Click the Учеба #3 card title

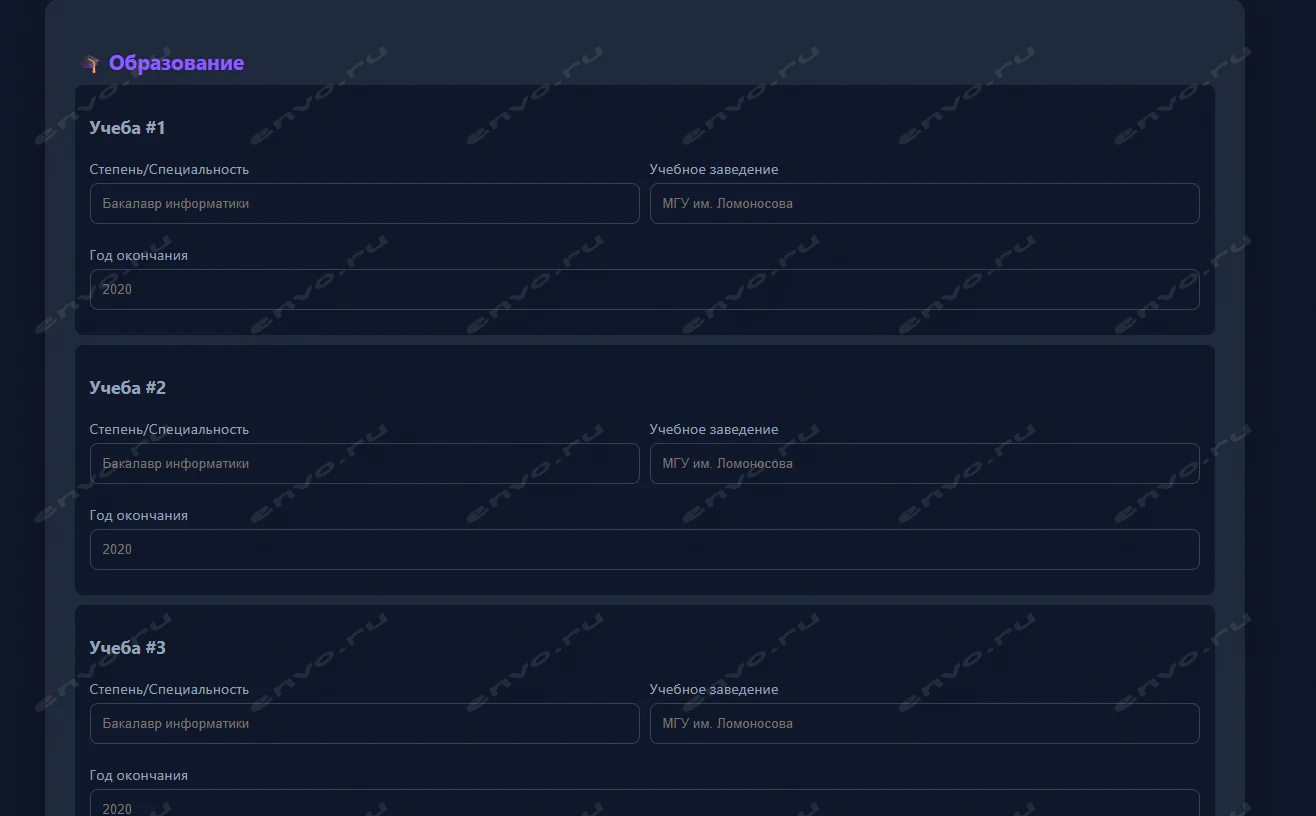tap(127, 648)
